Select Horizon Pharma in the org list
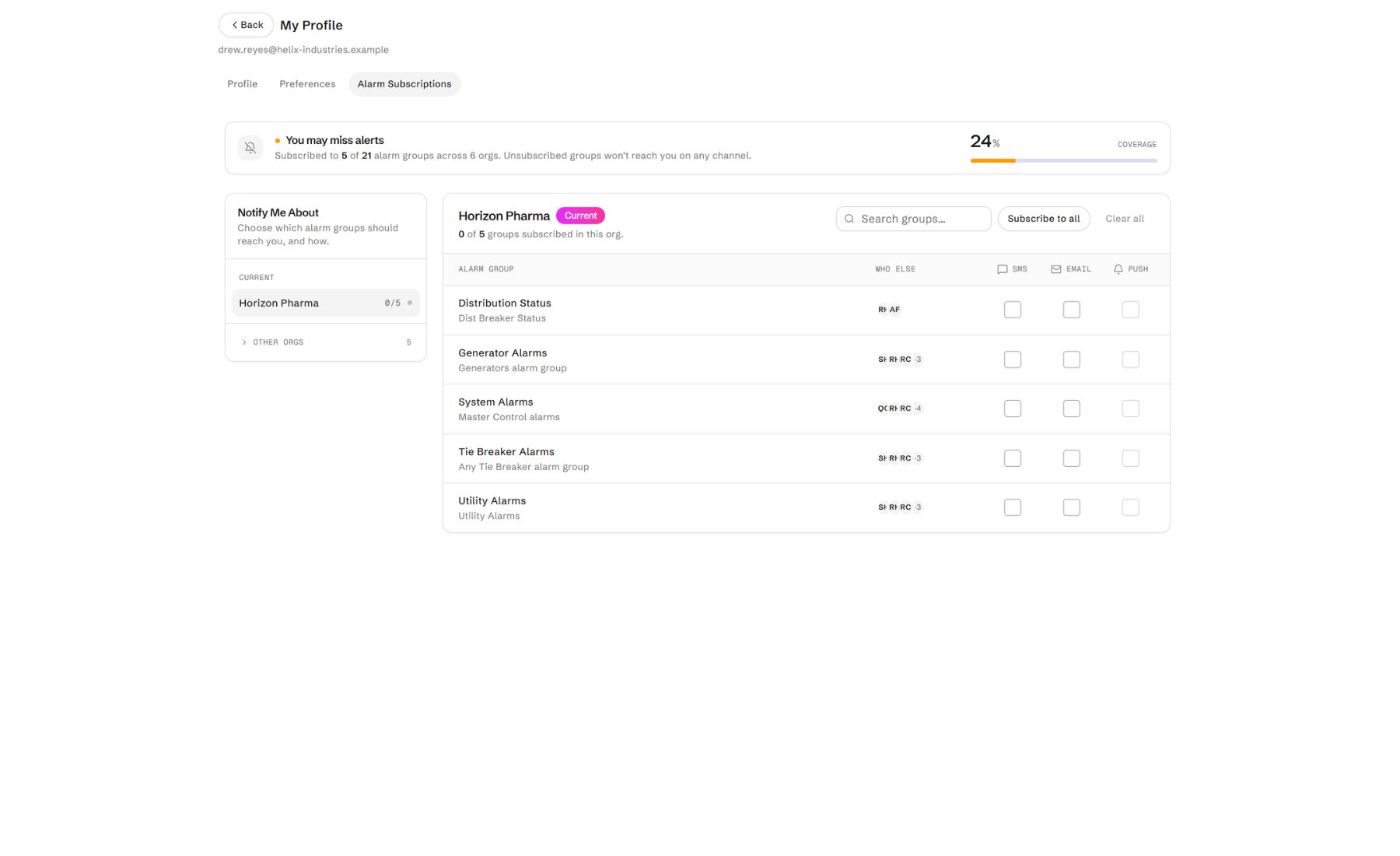Screen dimensions: 1400x856 pos(325,303)
